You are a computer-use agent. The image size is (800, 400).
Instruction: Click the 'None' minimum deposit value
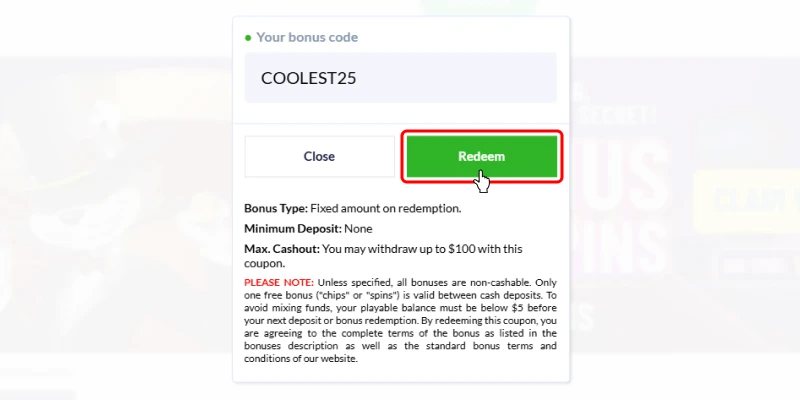[358, 229]
